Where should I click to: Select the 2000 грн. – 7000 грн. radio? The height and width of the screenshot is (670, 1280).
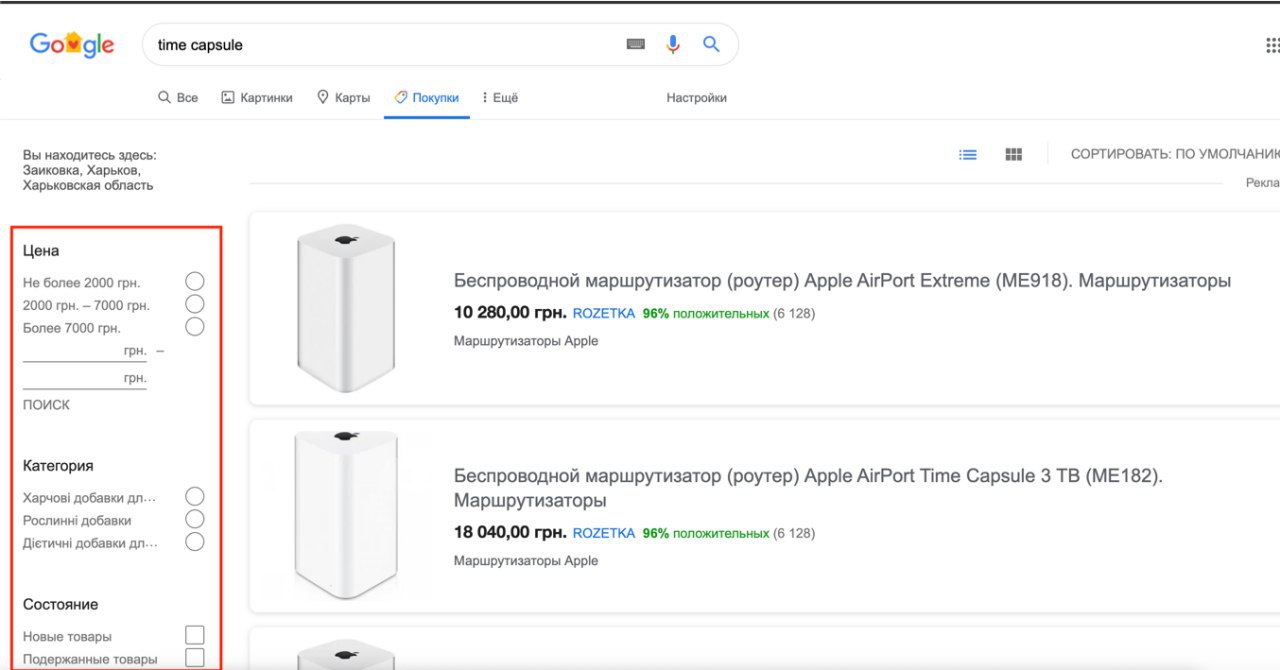click(x=195, y=304)
